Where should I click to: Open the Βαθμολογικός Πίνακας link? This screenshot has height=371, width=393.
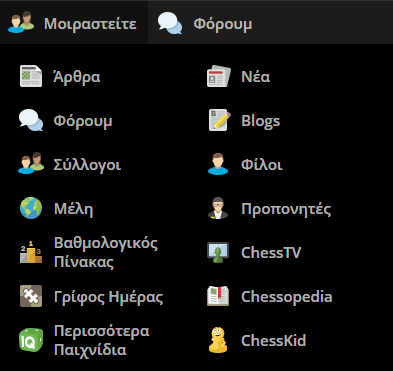pos(106,252)
